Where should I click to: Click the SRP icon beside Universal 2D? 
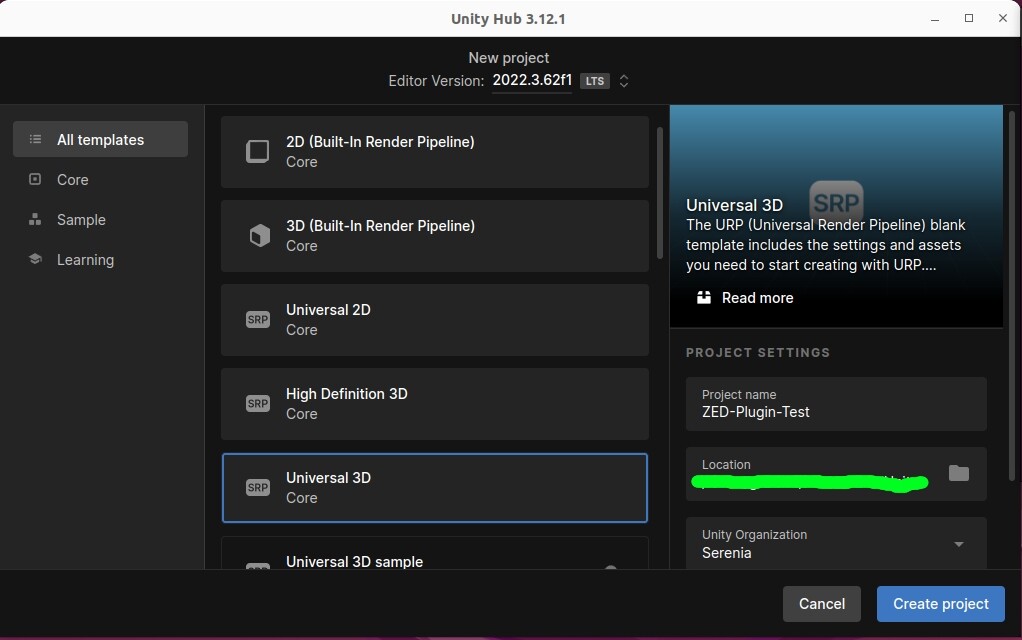pyautogui.click(x=257, y=319)
